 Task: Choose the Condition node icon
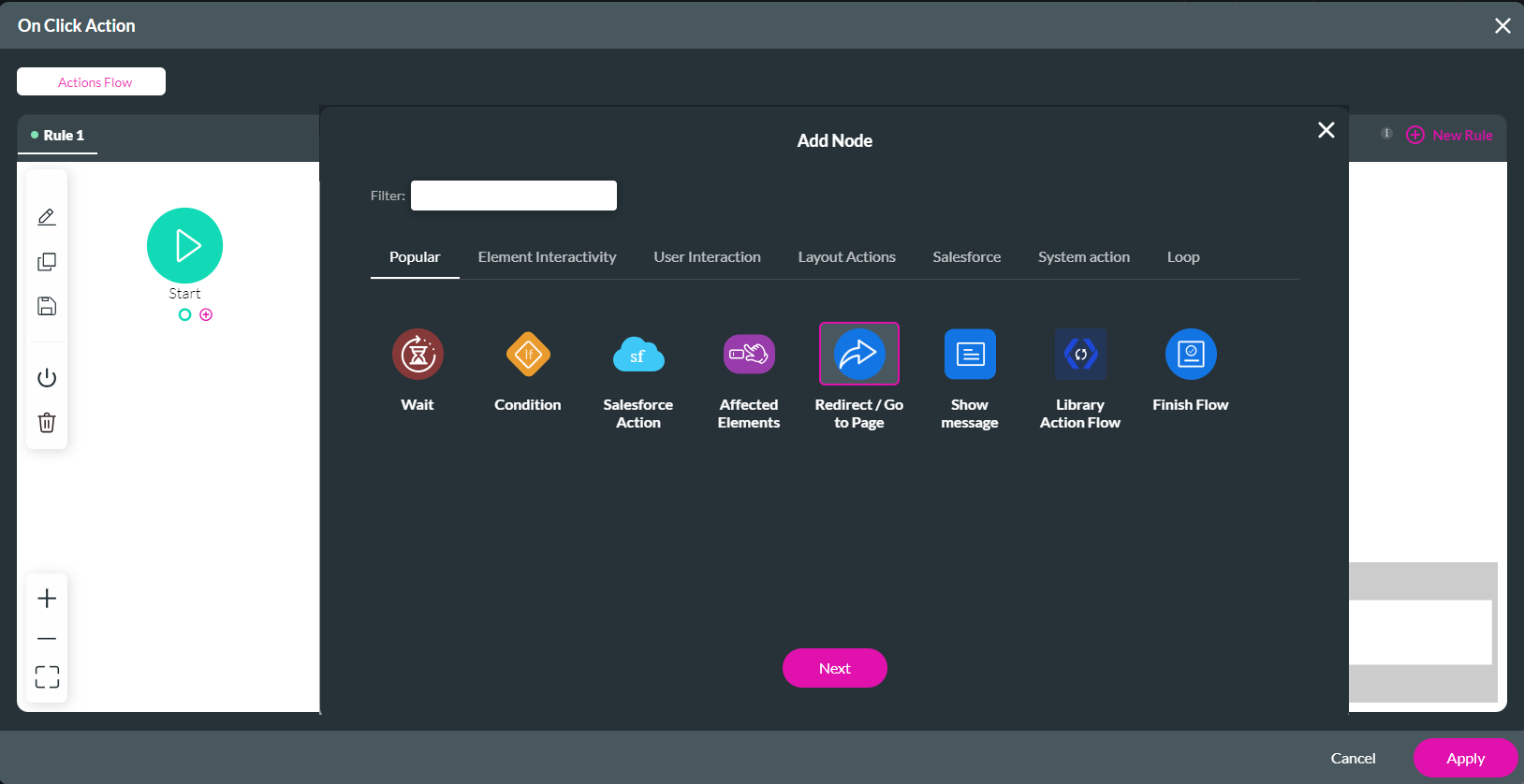click(x=528, y=355)
